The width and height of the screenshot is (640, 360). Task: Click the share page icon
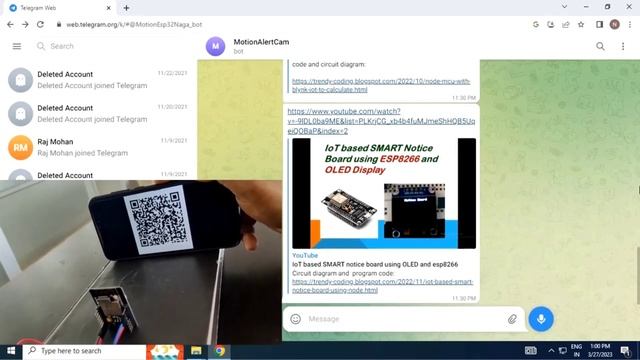point(566,24)
